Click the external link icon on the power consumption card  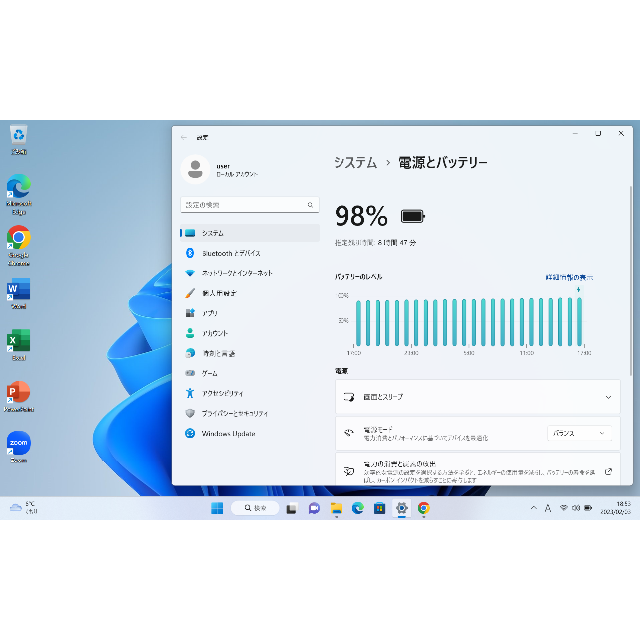coord(608,472)
